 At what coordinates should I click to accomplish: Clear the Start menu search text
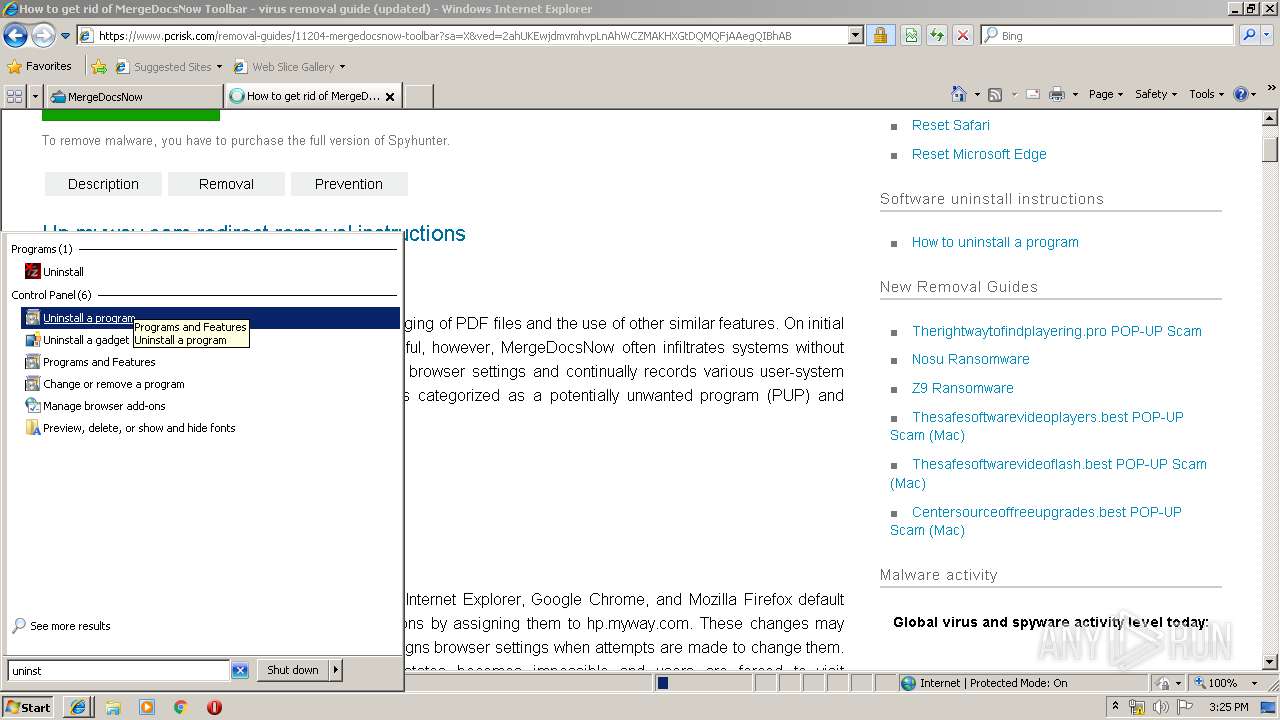240,671
